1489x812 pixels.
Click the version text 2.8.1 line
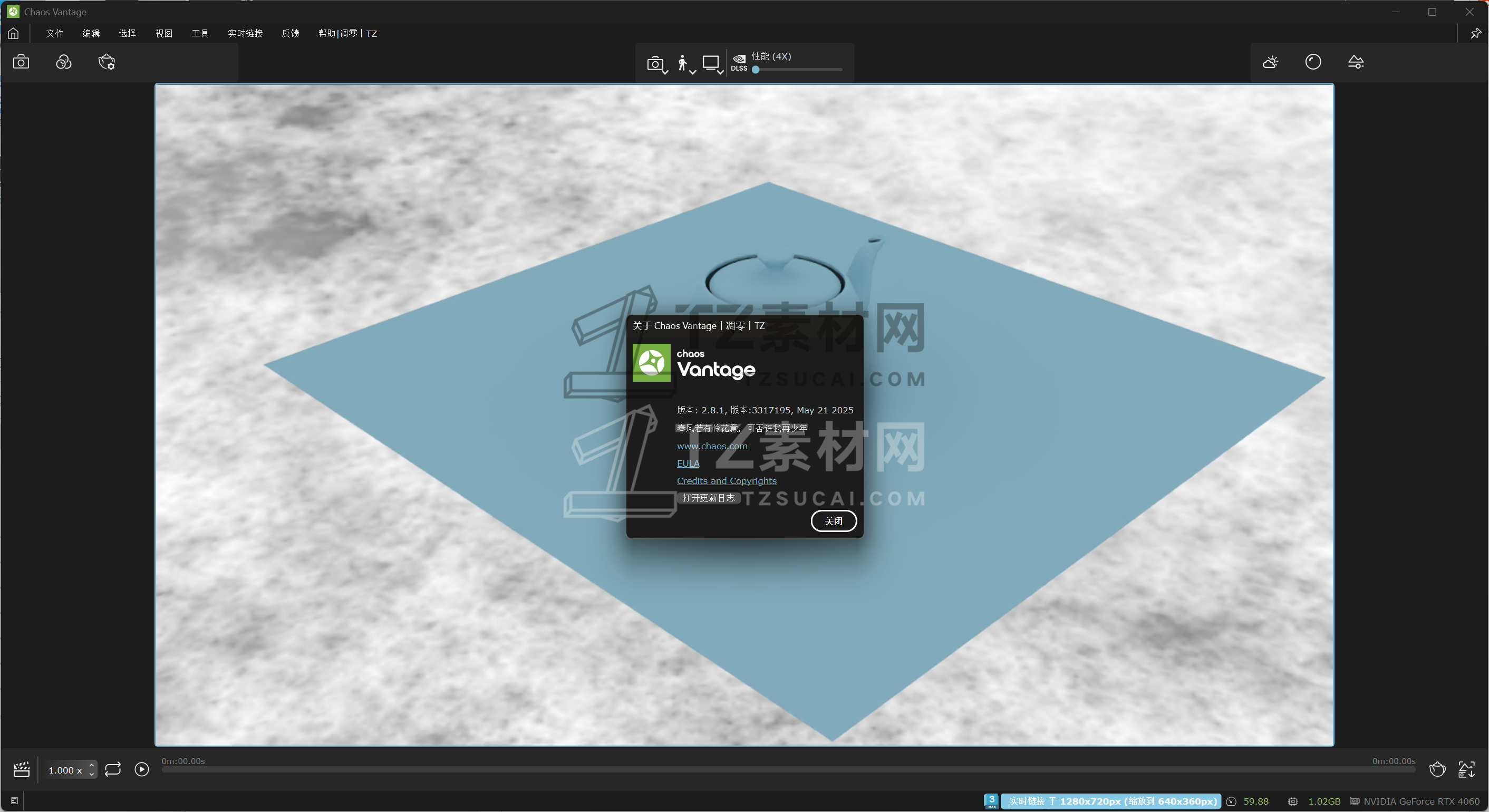765,410
